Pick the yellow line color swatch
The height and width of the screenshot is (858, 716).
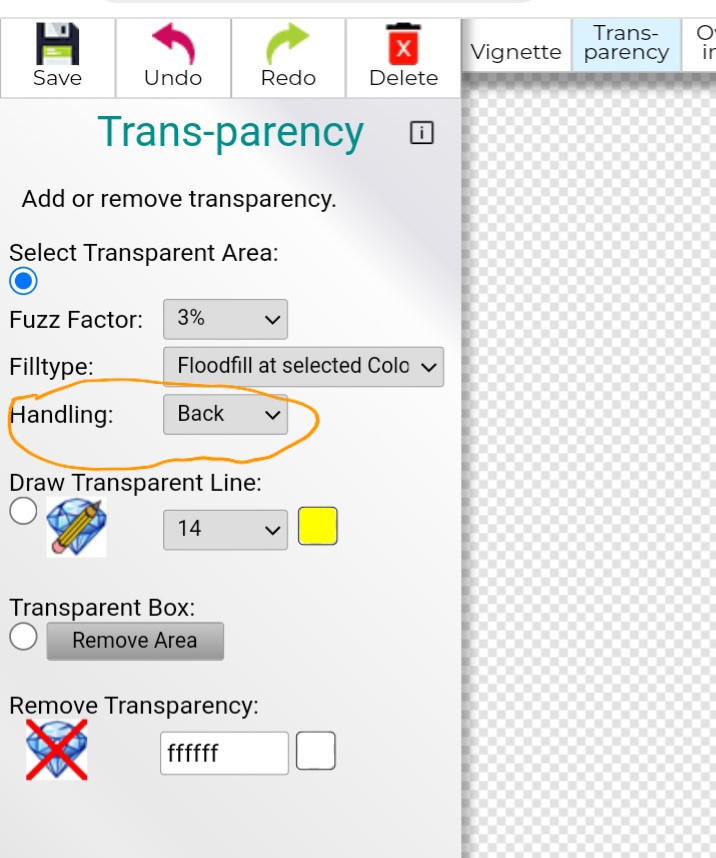pyautogui.click(x=317, y=526)
